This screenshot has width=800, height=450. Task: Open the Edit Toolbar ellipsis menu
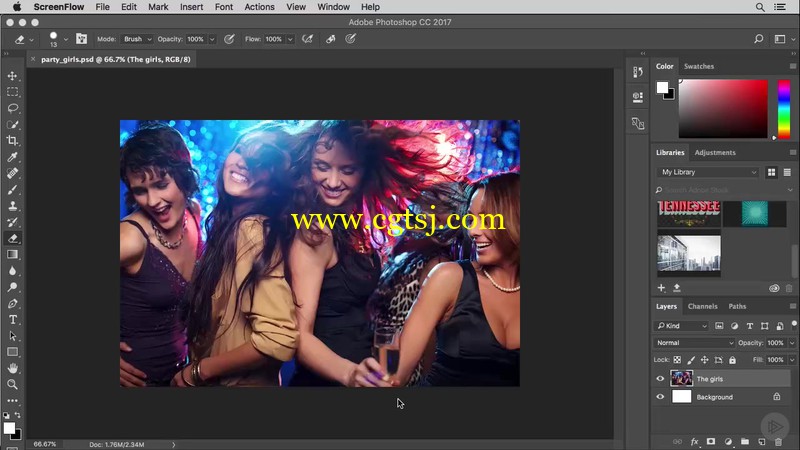click(12, 401)
